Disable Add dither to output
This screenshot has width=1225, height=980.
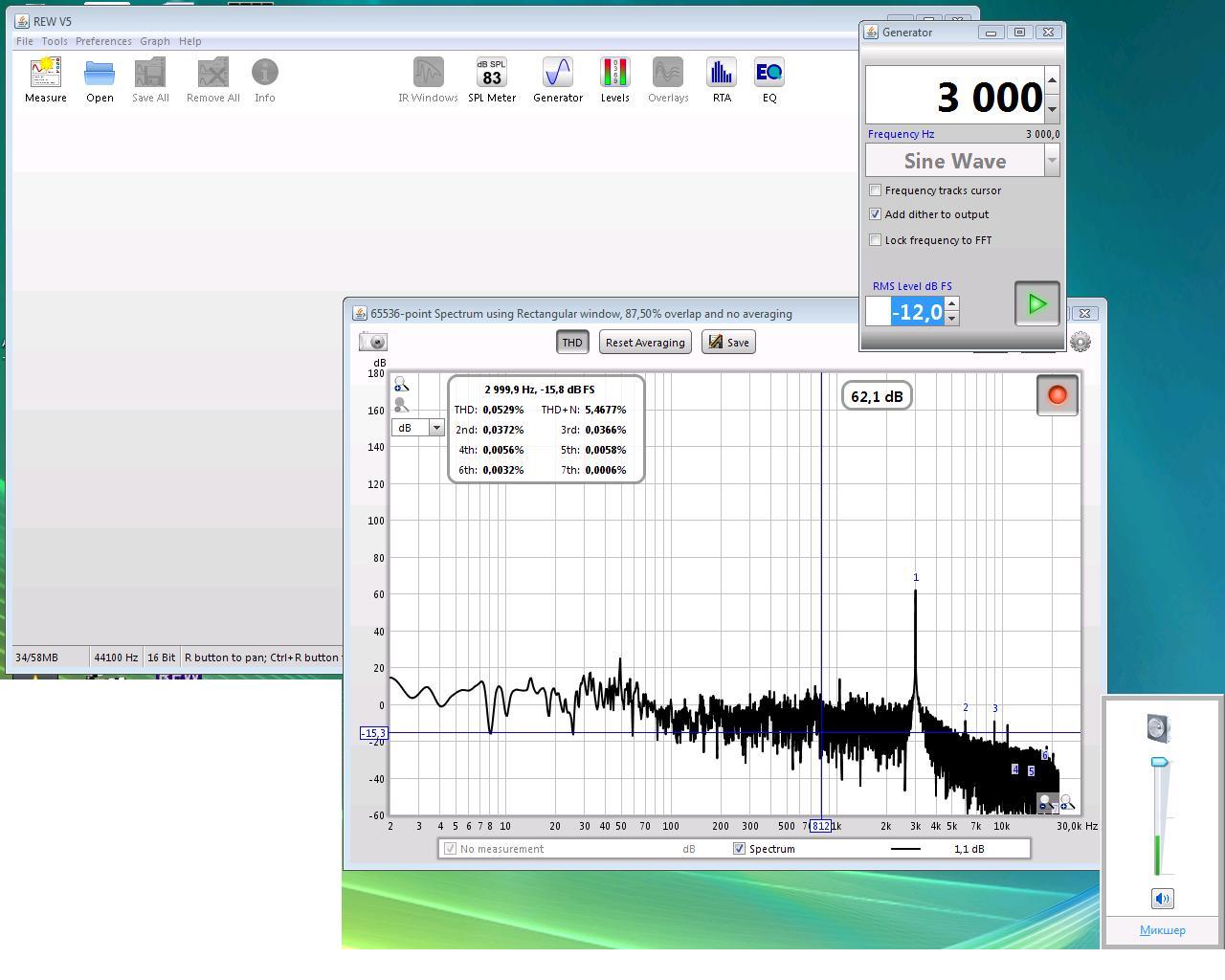point(875,214)
